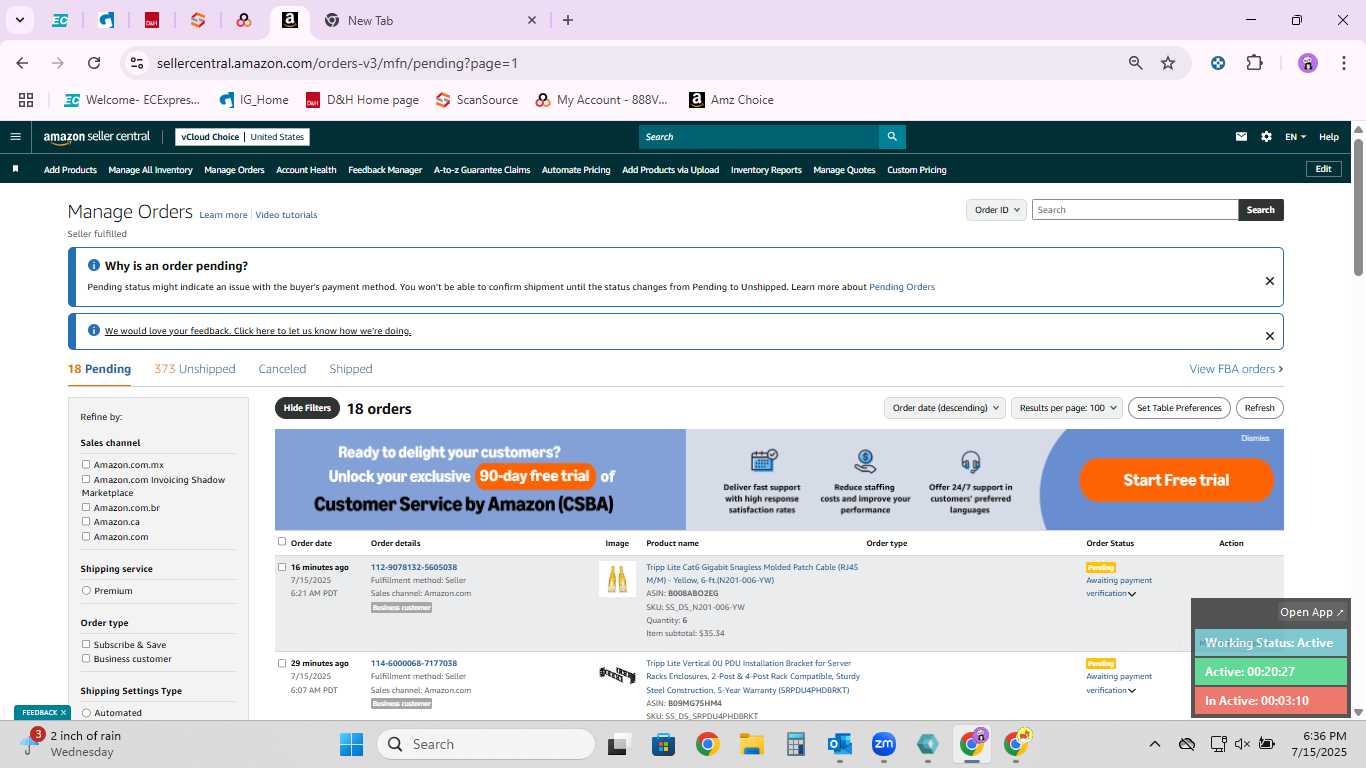The image size is (1366, 768).
Task: Open the mail messages icon
Action: tap(1242, 137)
